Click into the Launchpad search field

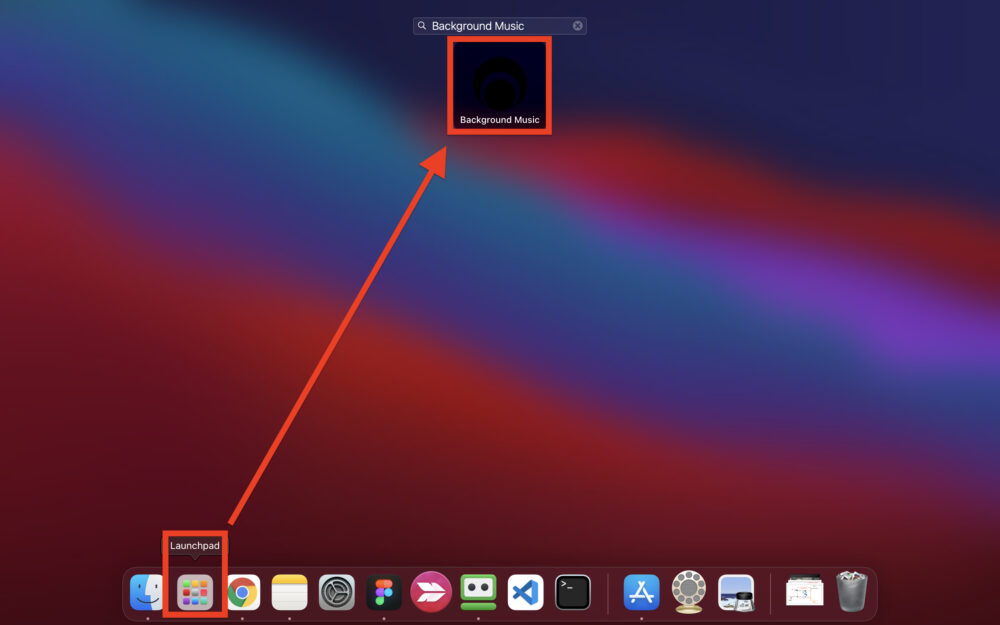(499, 26)
